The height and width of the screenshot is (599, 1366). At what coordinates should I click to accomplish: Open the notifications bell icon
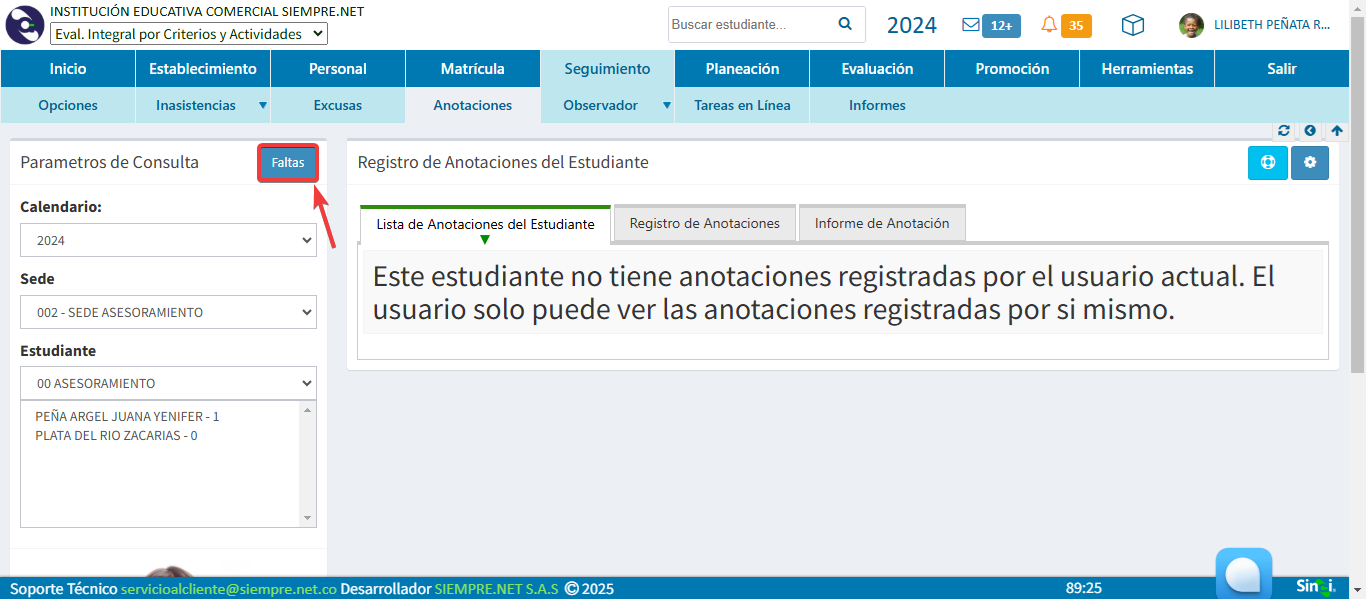tap(1049, 25)
